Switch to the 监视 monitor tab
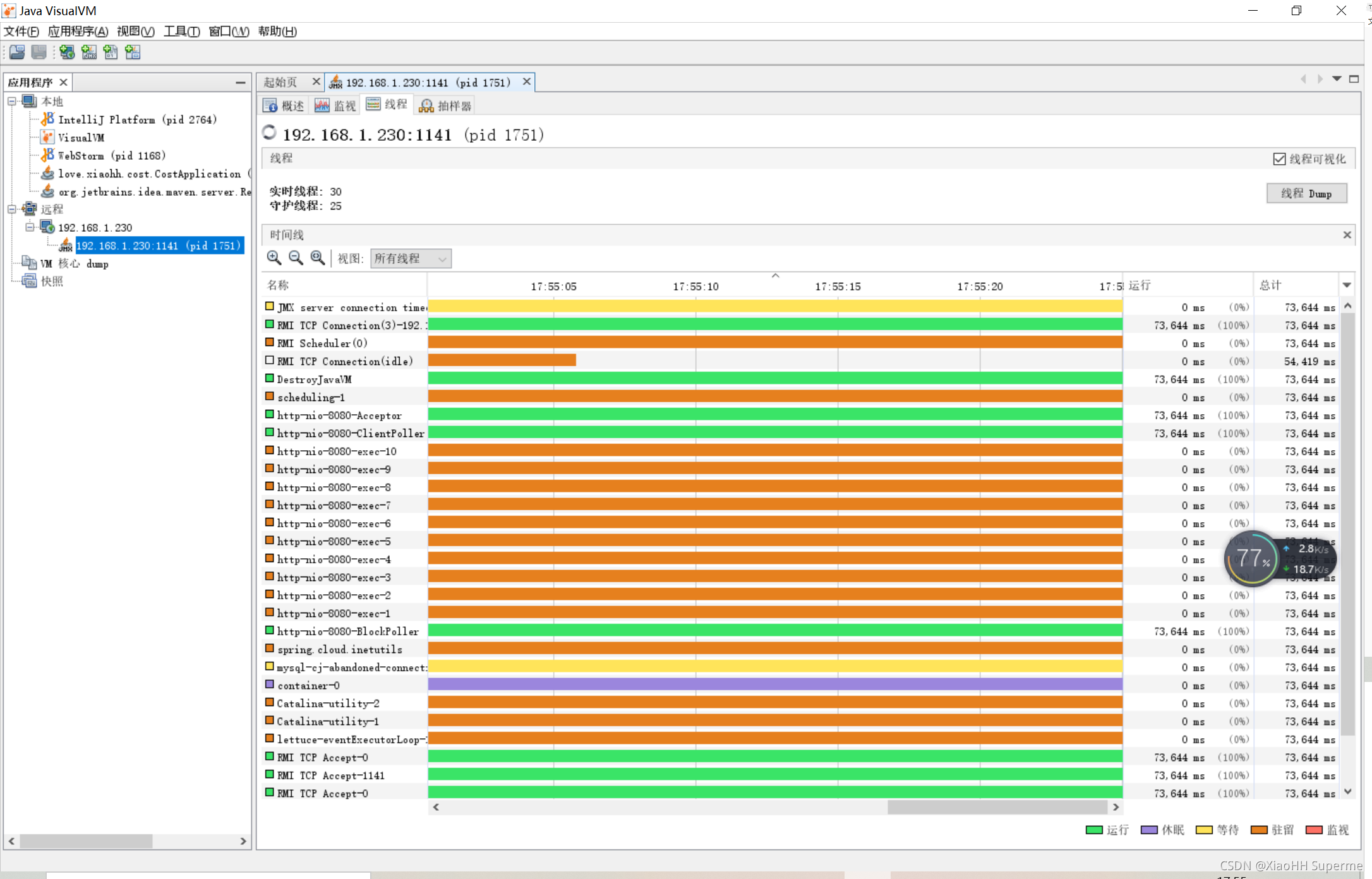This screenshot has width=1372, height=879. pyautogui.click(x=336, y=105)
